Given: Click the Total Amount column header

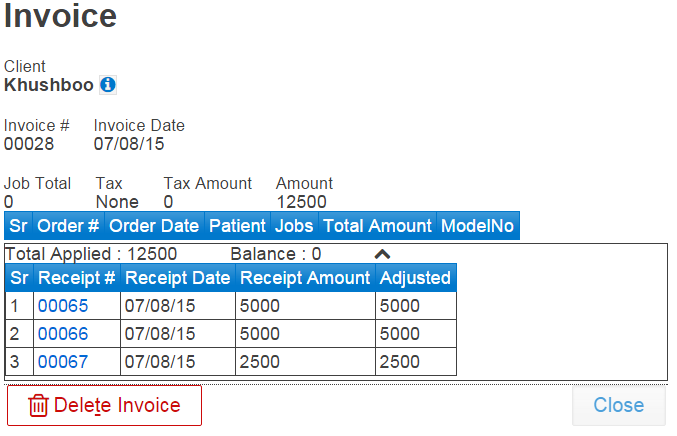Looking at the screenshot, I should tap(377, 226).
